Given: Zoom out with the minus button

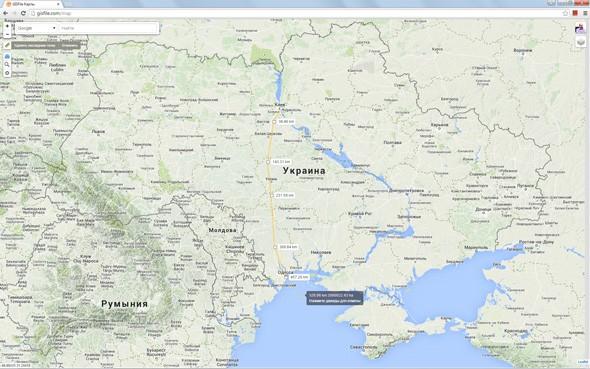Looking at the screenshot, I should pos(7,34).
